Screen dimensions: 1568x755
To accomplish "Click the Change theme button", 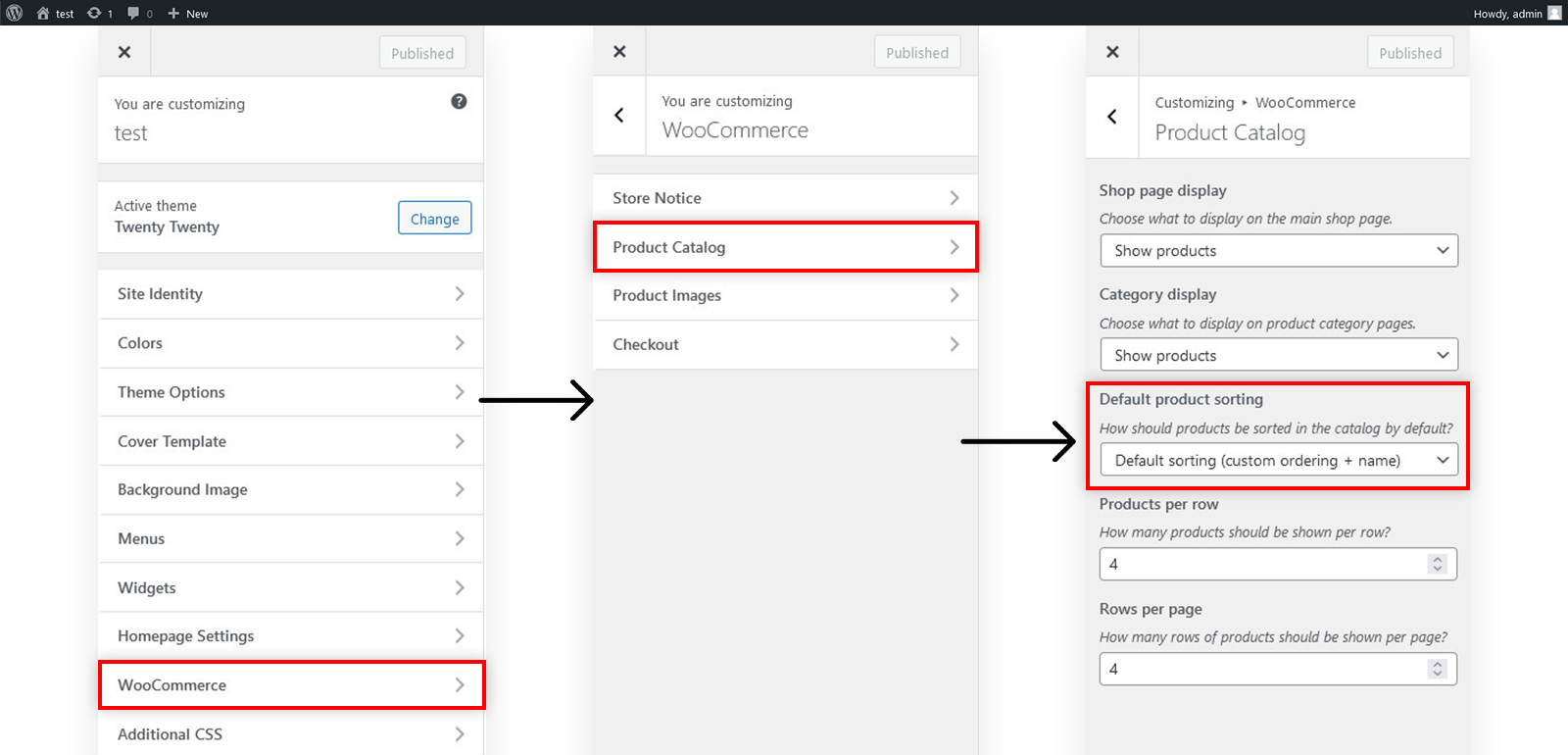I will (434, 219).
